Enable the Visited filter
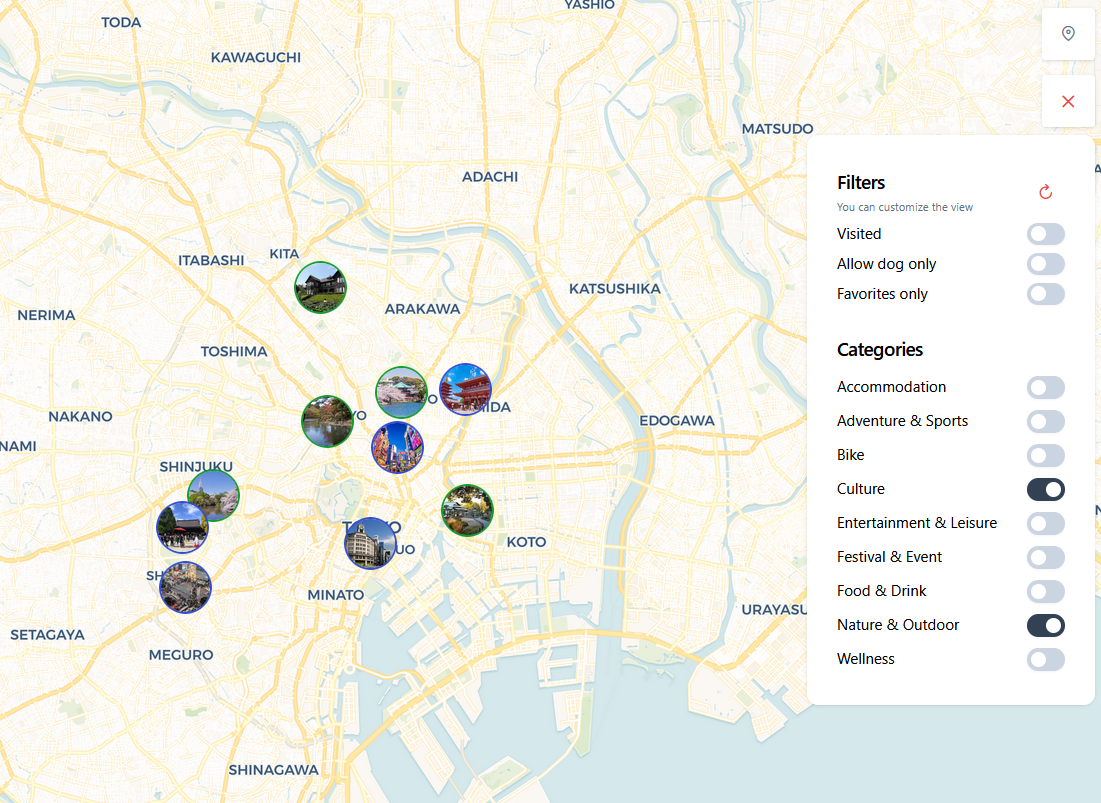Image resolution: width=1101 pixels, height=803 pixels. point(1045,233)
